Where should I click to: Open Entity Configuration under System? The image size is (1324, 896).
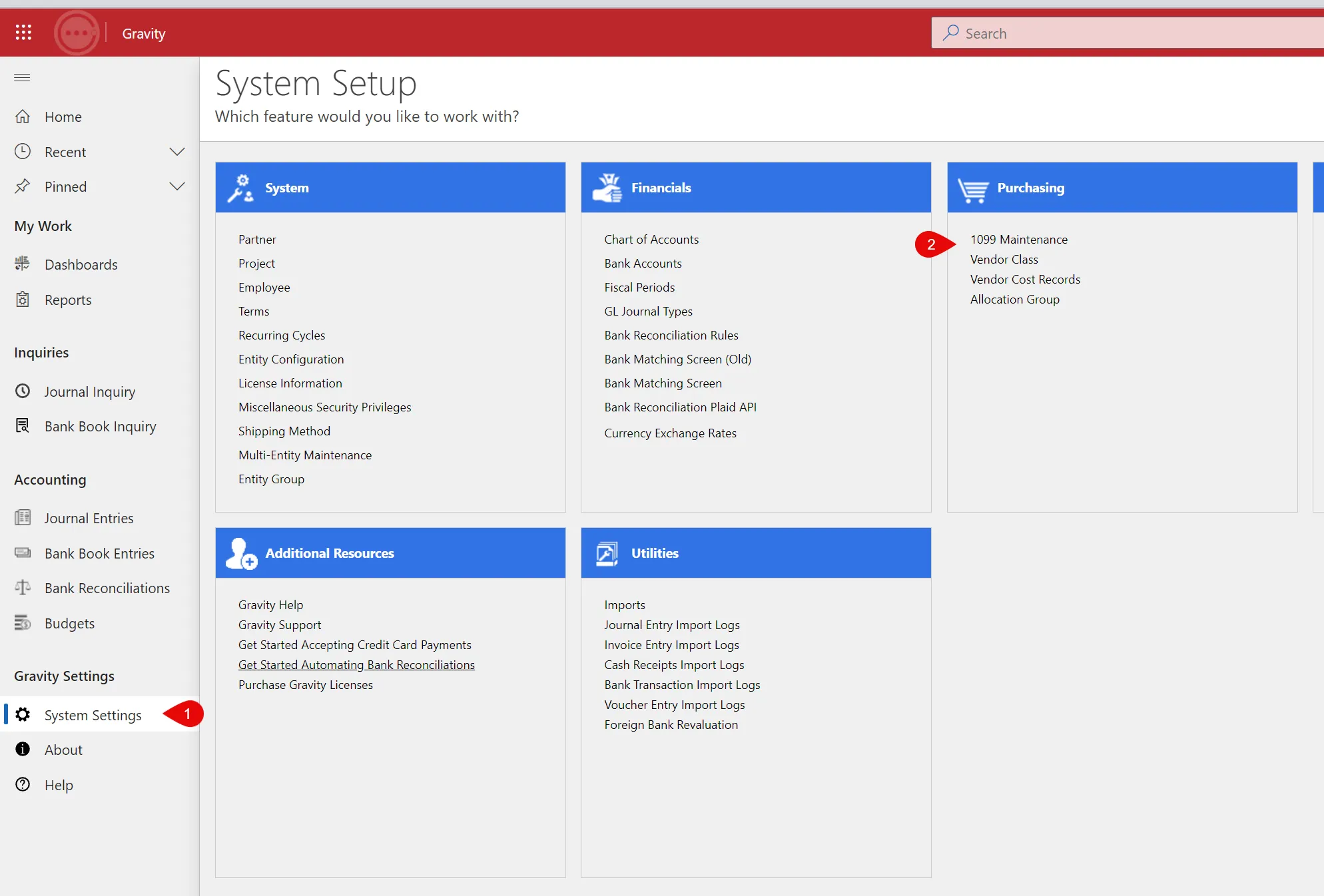[x=291, y=359]
